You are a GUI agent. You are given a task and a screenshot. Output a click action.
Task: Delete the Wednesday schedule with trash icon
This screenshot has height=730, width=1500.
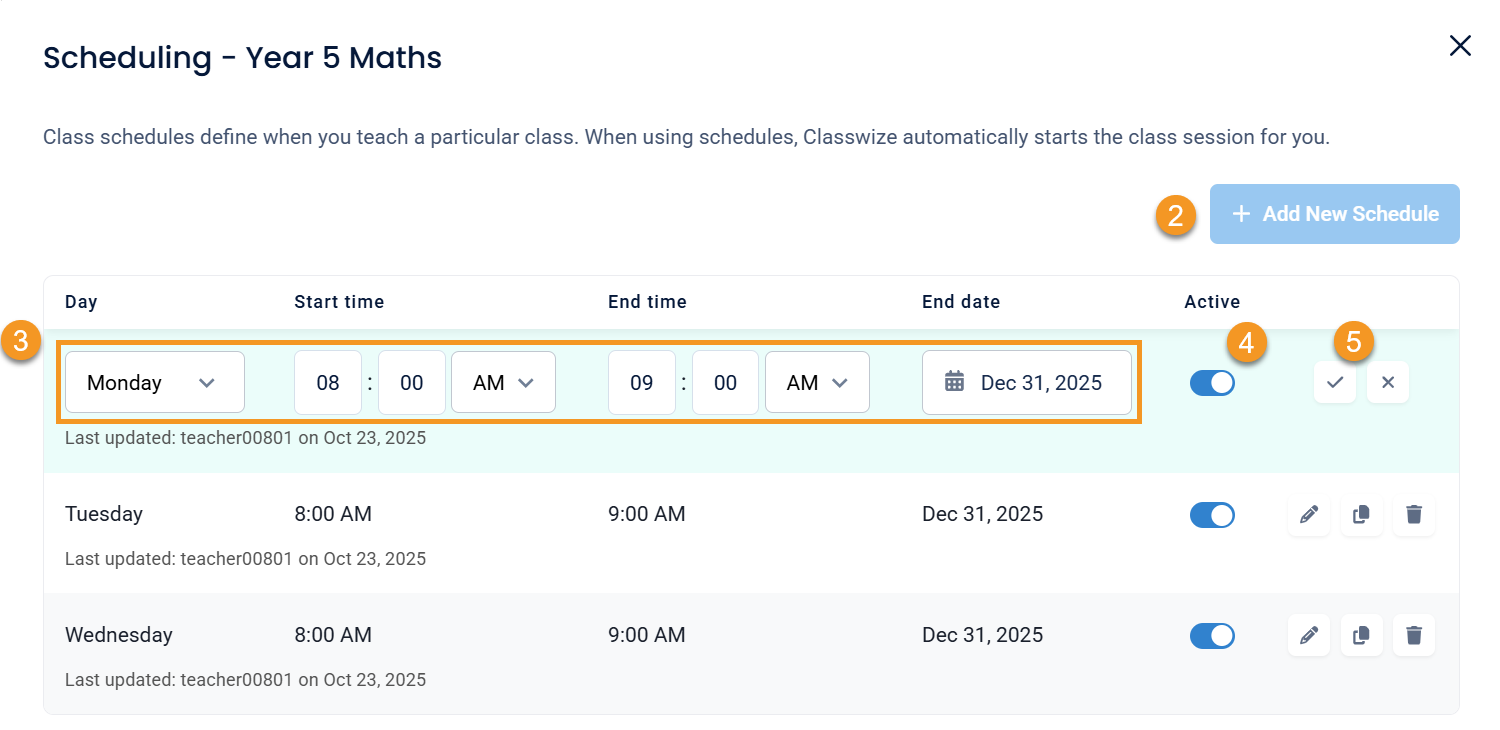click(1414, 635)
